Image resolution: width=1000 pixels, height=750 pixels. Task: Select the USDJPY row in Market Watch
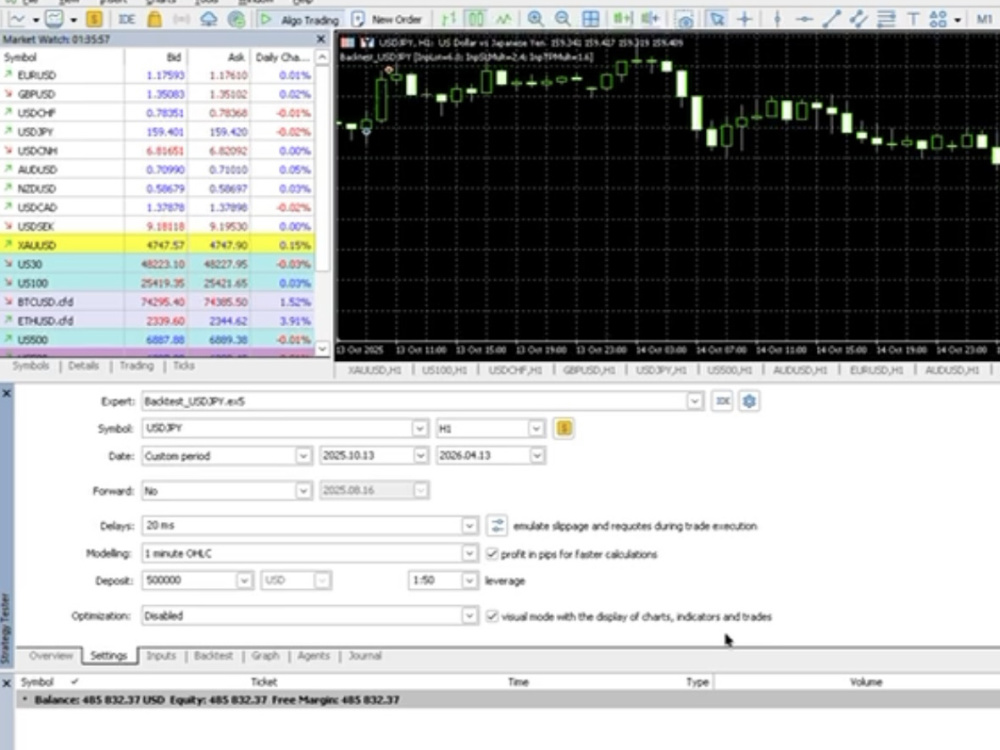click(x=157, y=132)
